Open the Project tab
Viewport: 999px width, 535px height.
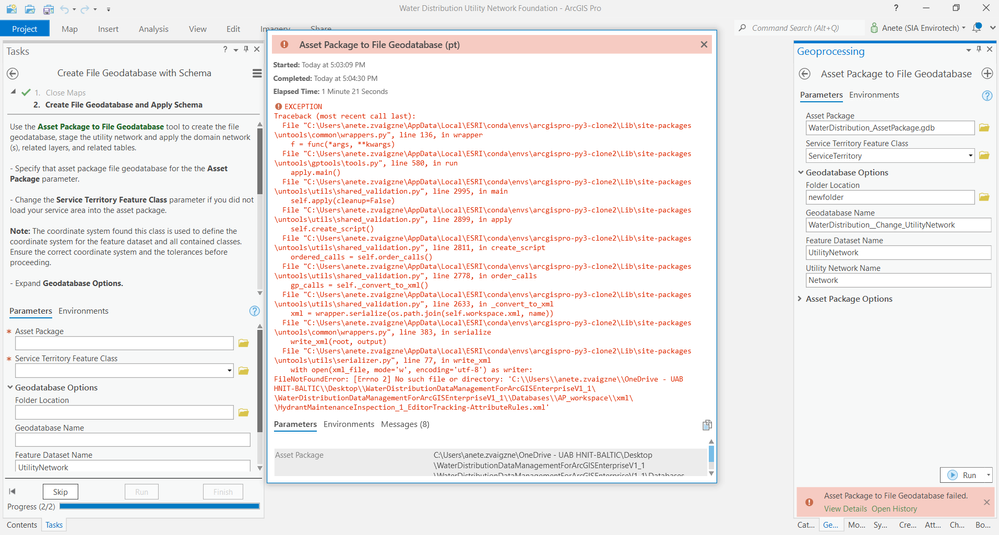pos(24,29)
